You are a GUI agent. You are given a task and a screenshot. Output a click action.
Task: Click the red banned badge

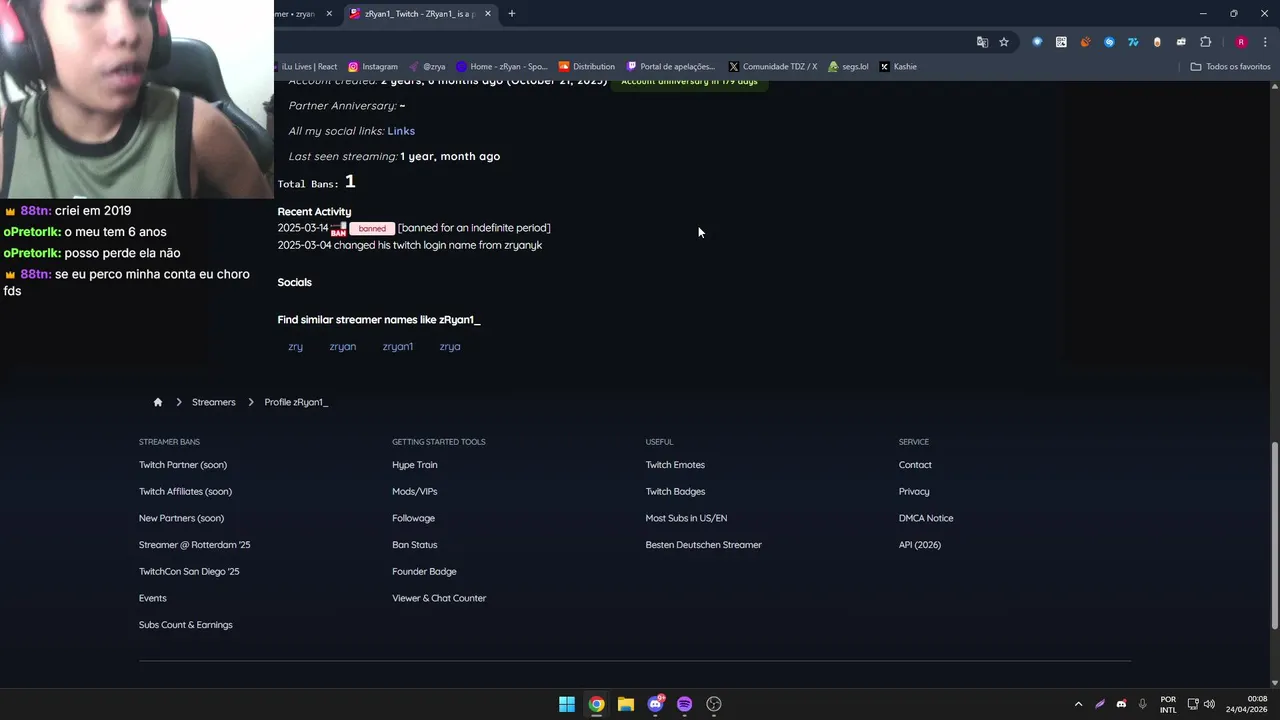pos(372,229)
